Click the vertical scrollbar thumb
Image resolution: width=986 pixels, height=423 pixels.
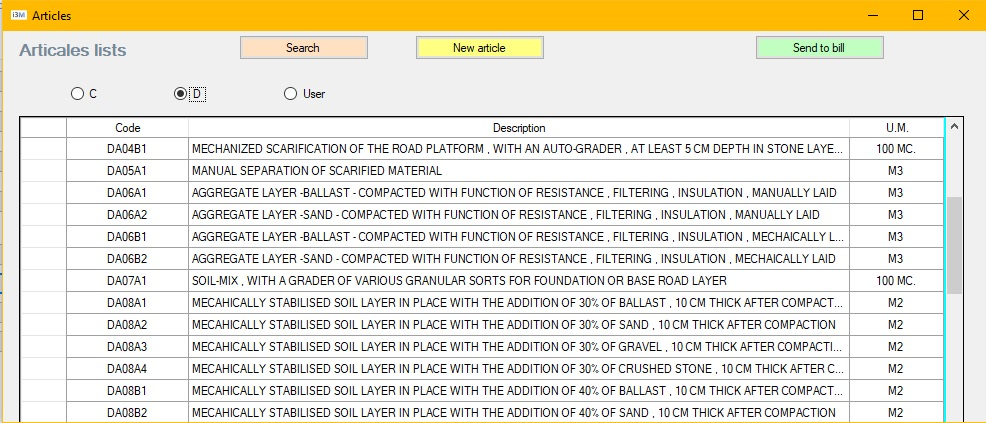point(954,244)
